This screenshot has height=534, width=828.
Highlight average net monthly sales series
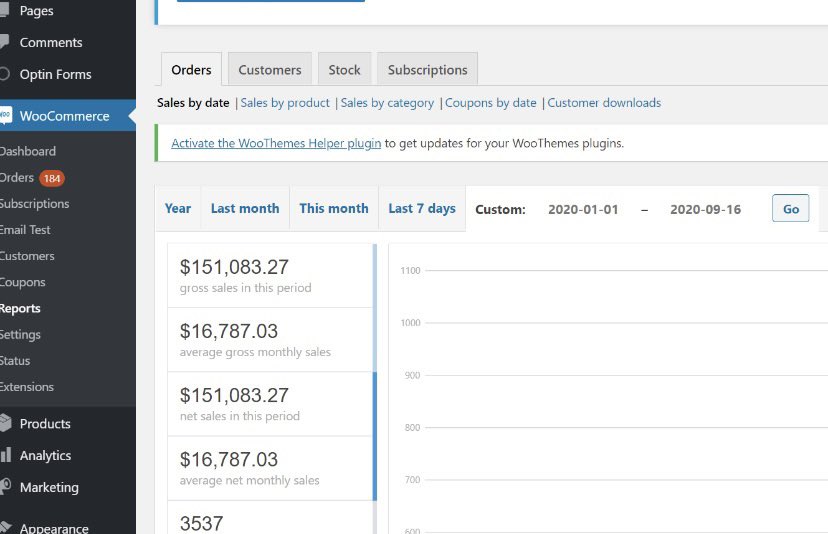click(272, 469)
